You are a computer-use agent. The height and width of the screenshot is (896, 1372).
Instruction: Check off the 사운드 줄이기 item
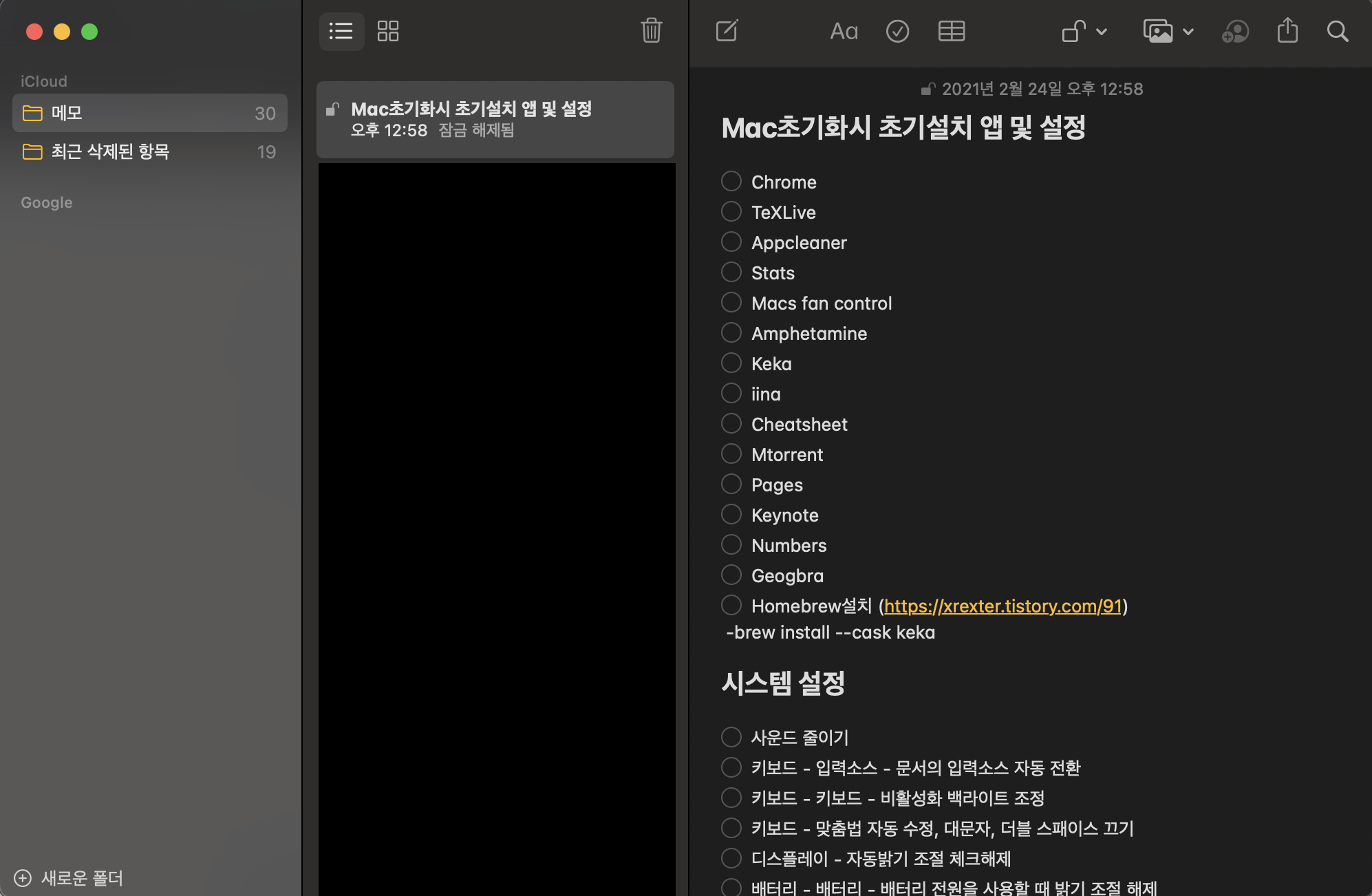[731, 737]
